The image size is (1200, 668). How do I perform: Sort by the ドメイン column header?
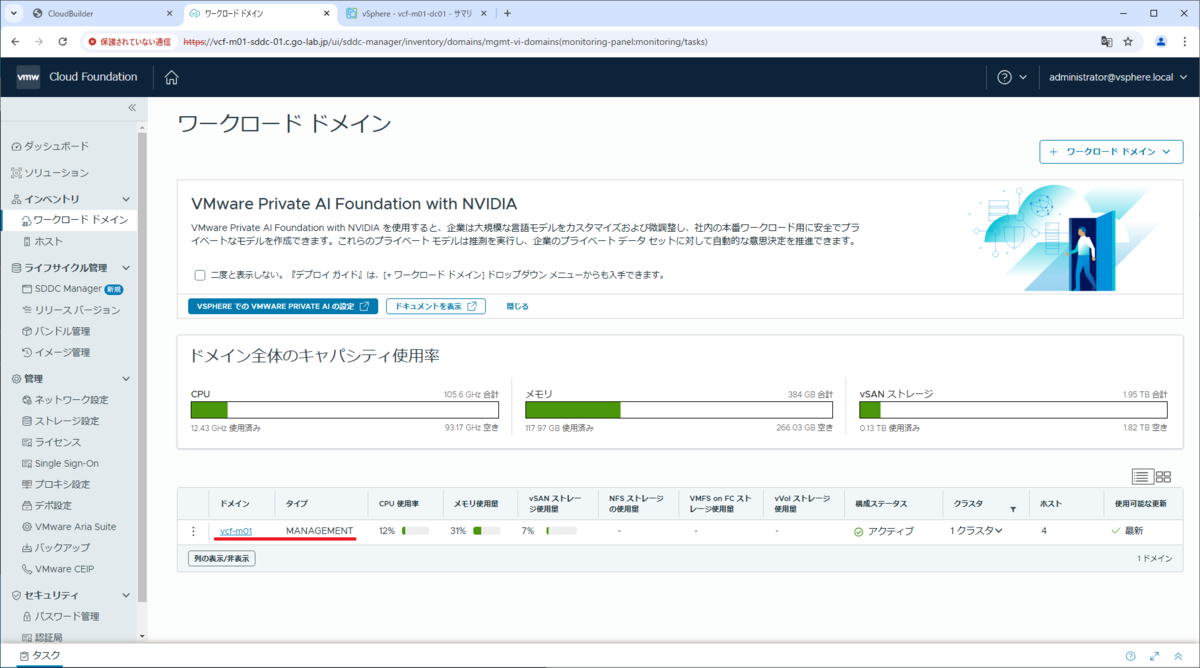(234, 504)
